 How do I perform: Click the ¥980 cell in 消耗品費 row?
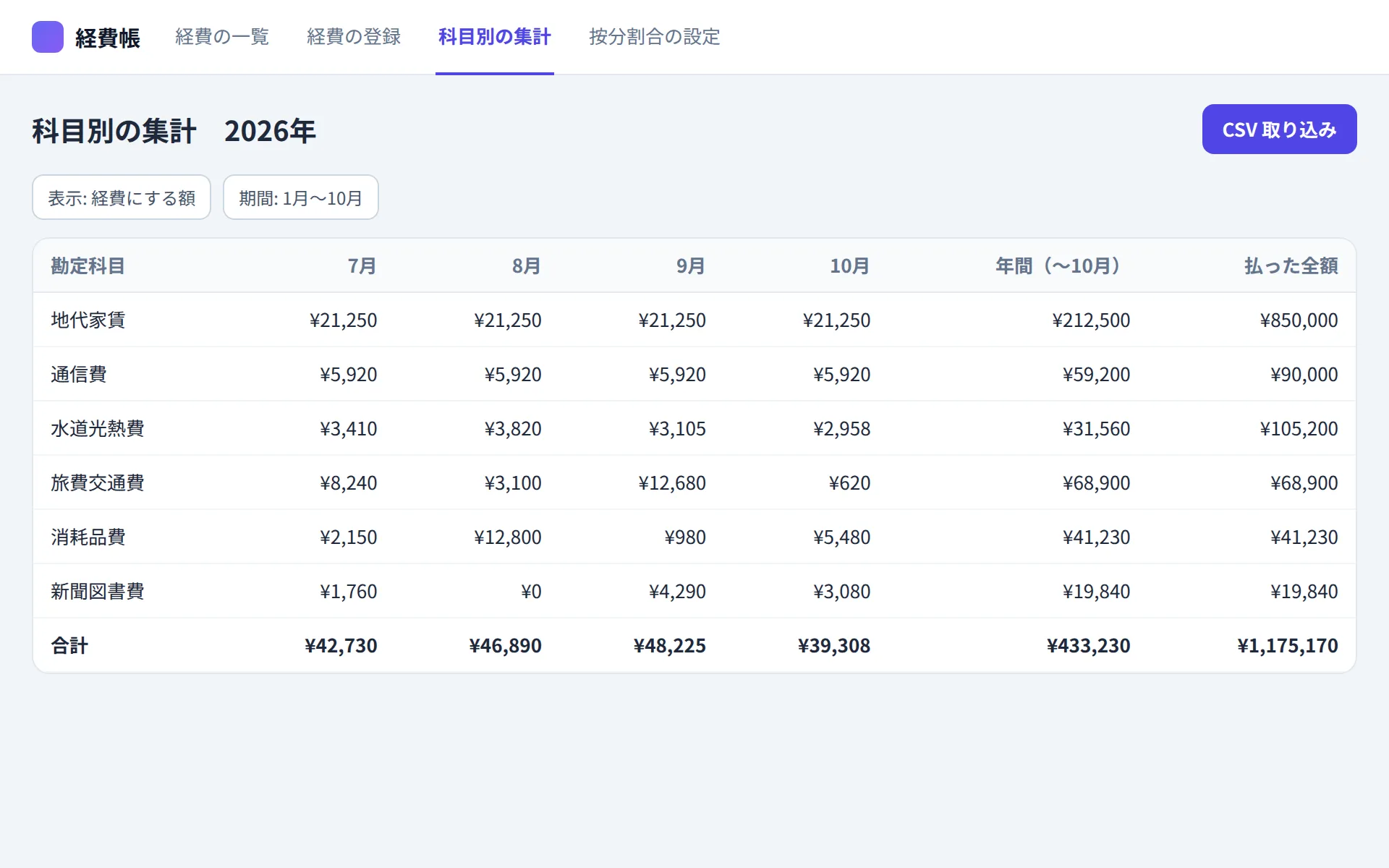(x=685, y=537)
